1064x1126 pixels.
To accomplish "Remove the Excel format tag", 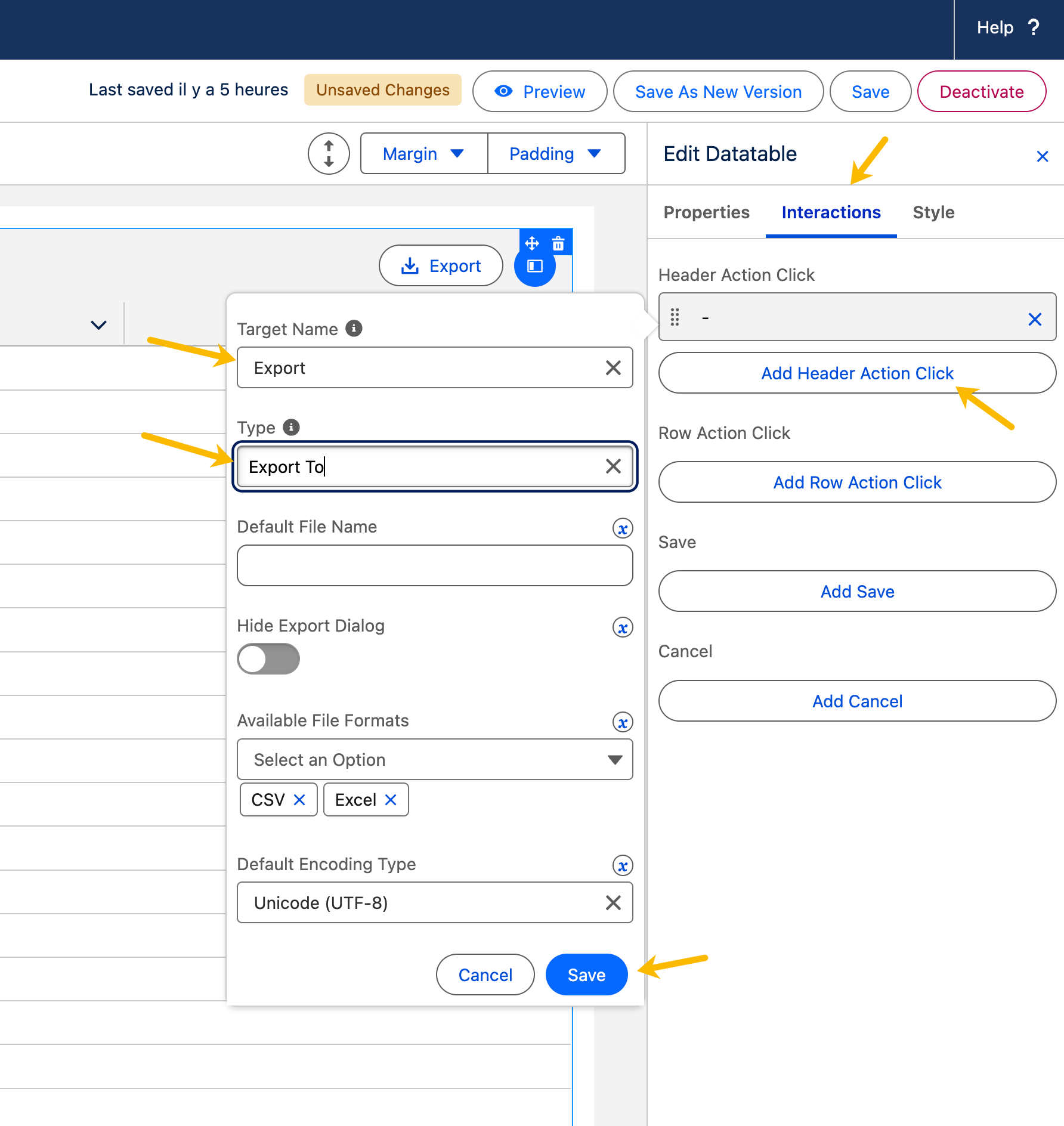I will (391, 800).
